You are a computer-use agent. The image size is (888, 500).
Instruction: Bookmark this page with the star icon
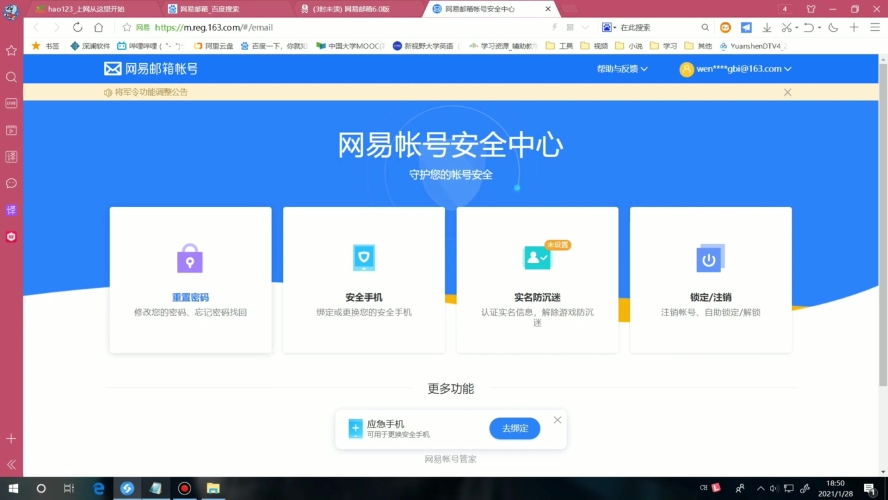tap(127, 27)
